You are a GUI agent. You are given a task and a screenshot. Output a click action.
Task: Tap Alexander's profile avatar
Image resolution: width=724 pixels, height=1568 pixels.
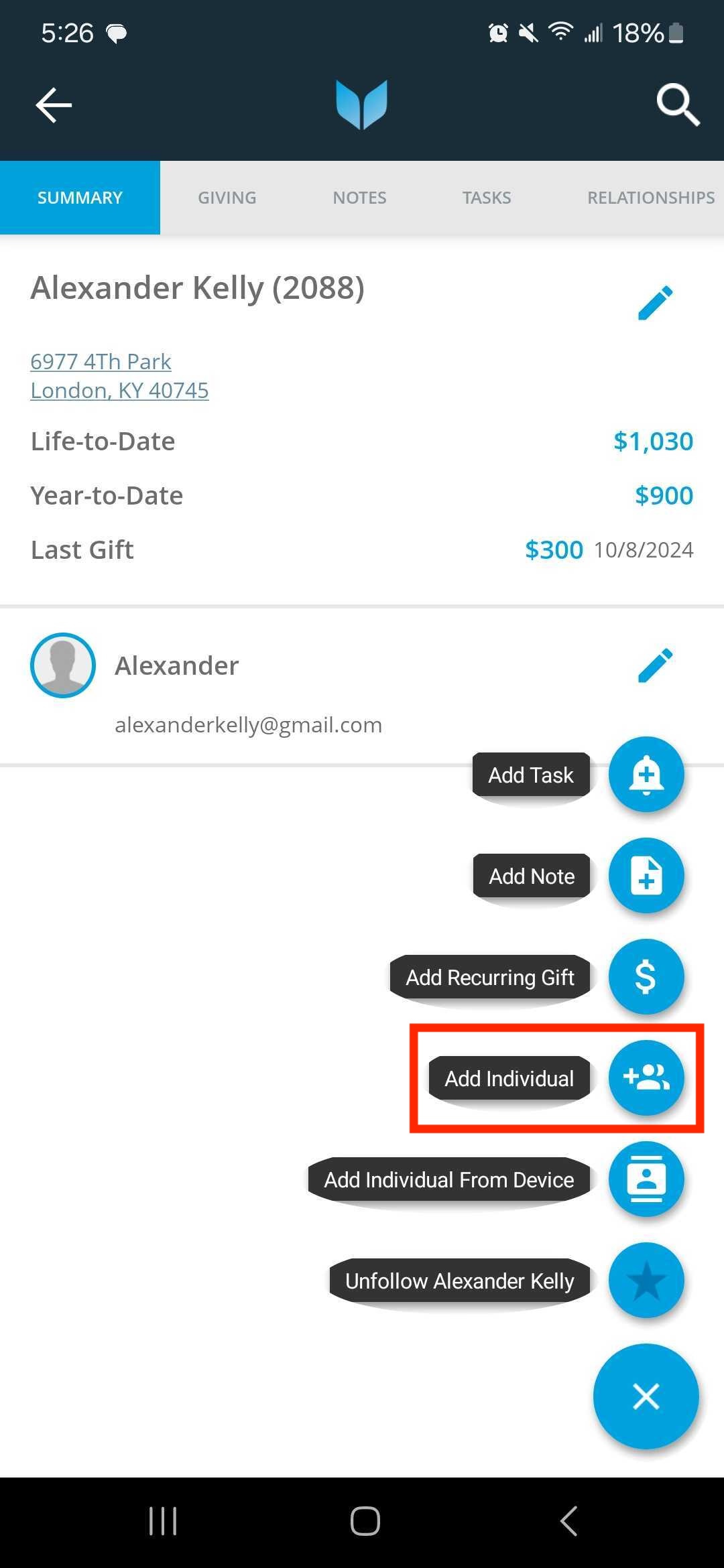(63, 665)
